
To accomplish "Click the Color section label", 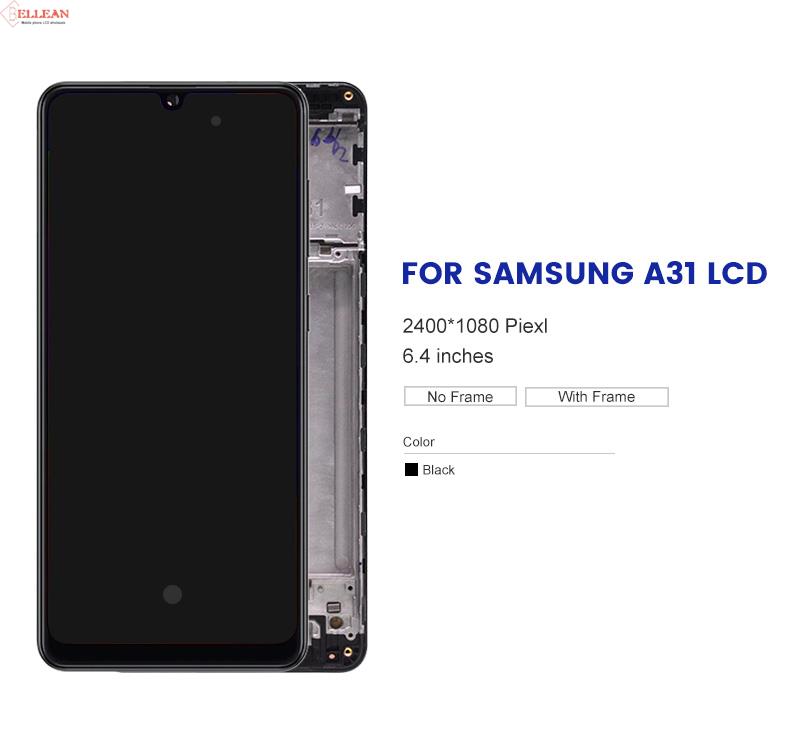I will 418,442.
